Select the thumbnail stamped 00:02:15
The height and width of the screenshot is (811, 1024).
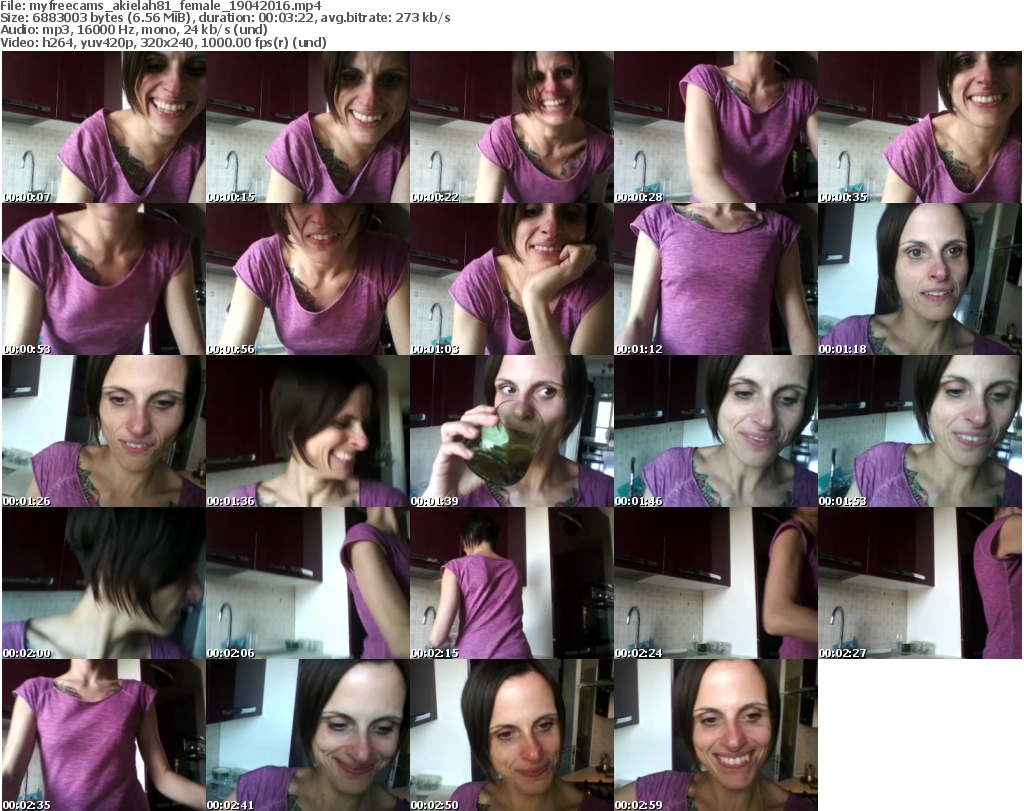[511, 583]
